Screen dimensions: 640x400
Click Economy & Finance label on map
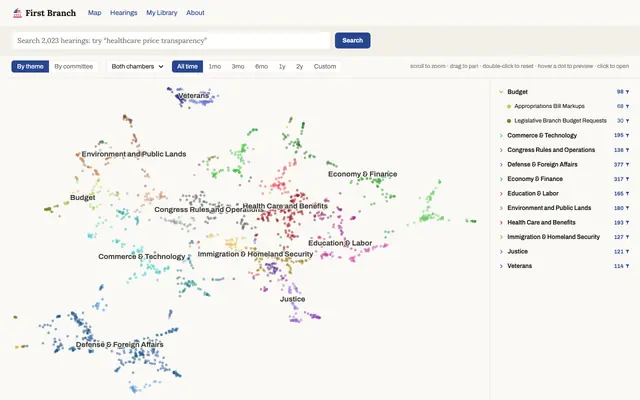click(x=362, y=174)
